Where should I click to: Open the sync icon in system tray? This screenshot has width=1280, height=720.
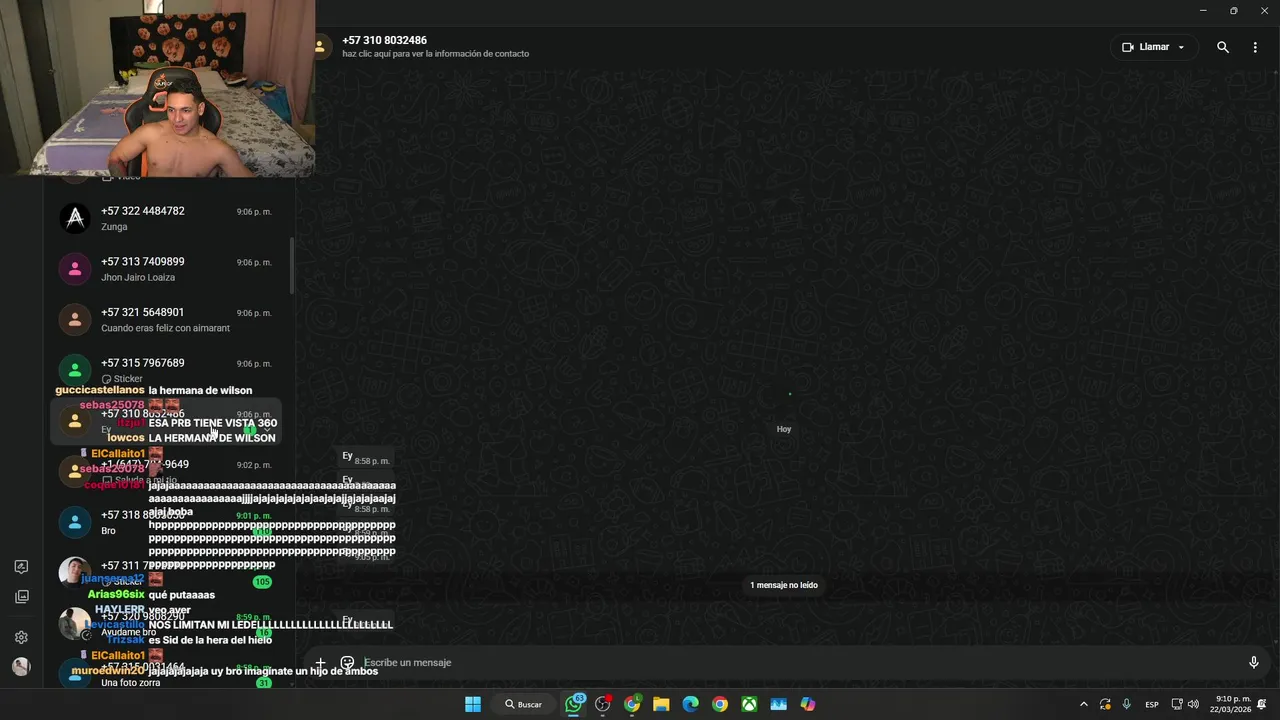pyautogui.click(x=1105, y=704)
